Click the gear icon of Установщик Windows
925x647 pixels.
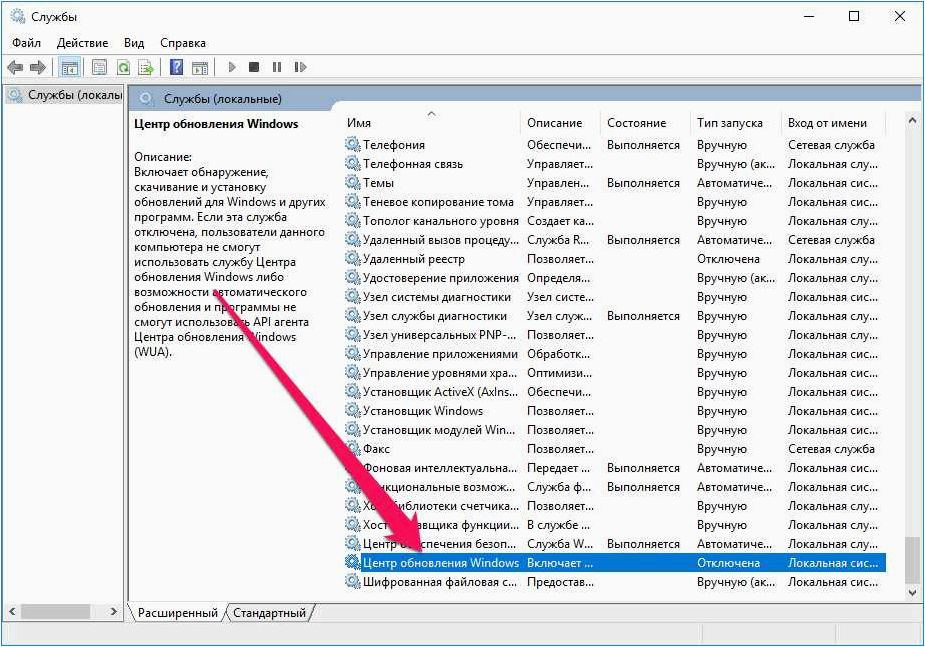pos(353,410)
